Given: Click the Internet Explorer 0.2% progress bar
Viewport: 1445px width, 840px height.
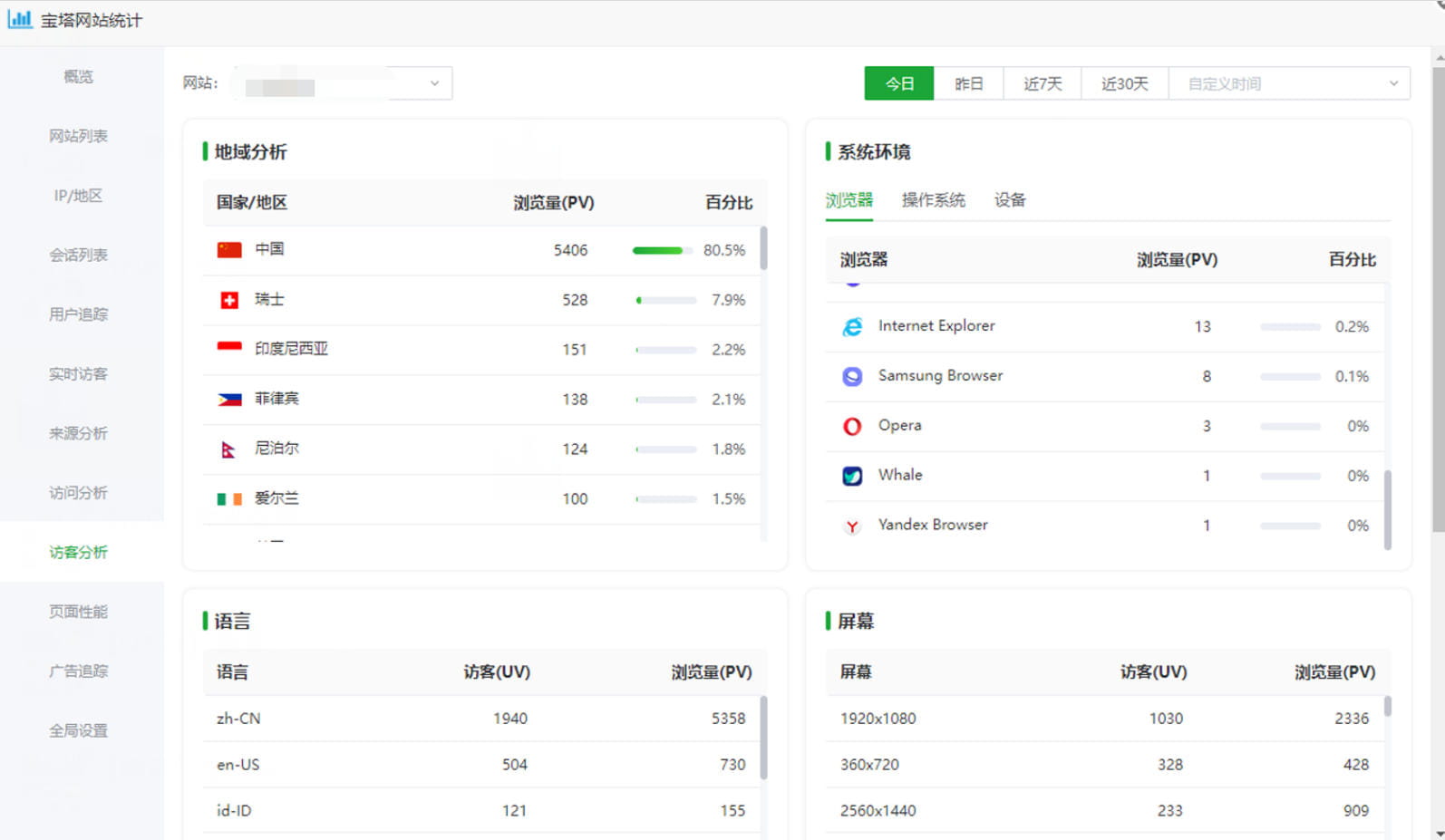Looking at the screenshot, I should pyautogui.click(x=1290, y=326).
